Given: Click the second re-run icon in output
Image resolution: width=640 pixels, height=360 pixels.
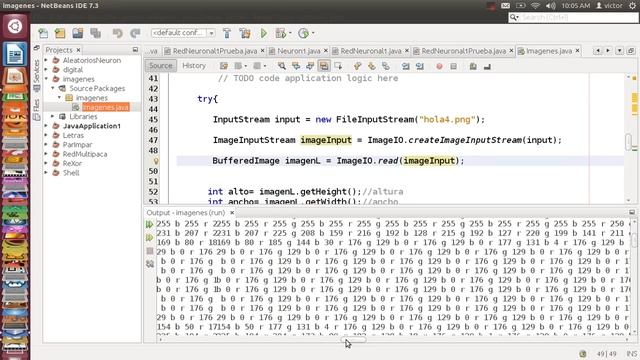Looking at the screenshot, I should (149, 237).
